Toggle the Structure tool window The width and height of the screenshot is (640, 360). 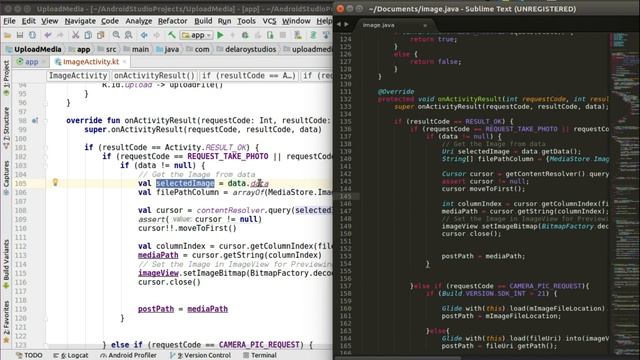pos(6,127)
